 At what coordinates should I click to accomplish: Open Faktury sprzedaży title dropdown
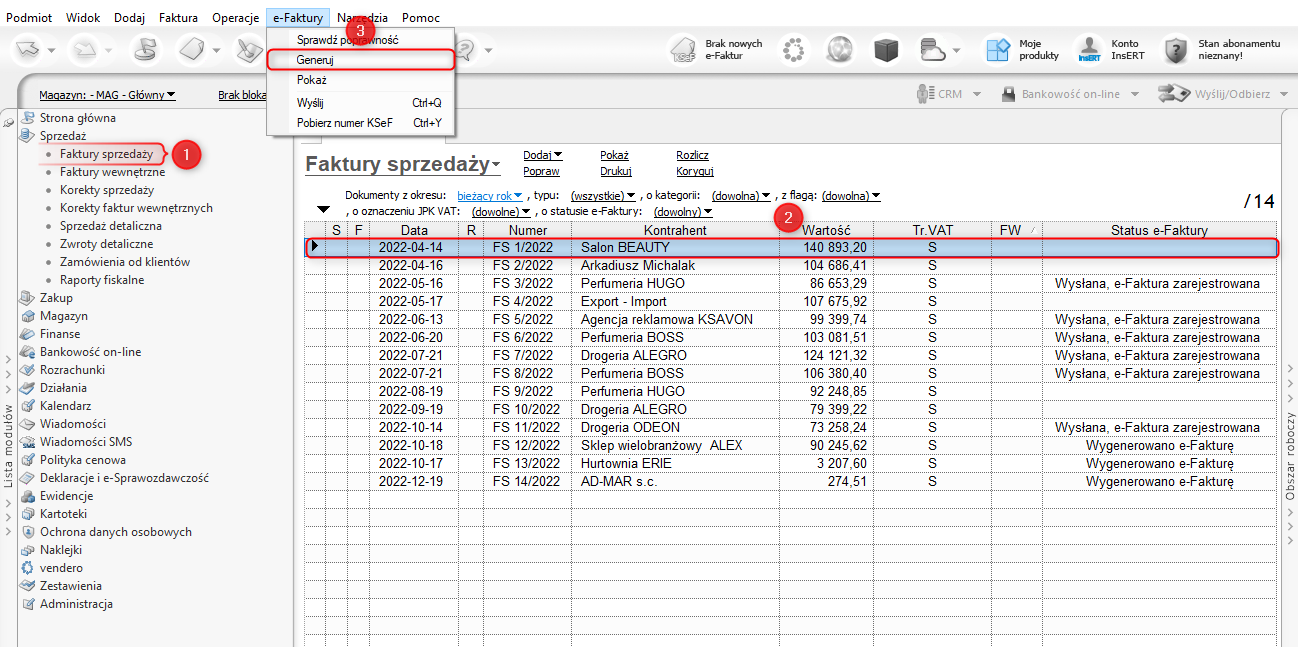[x=403, y=165]
